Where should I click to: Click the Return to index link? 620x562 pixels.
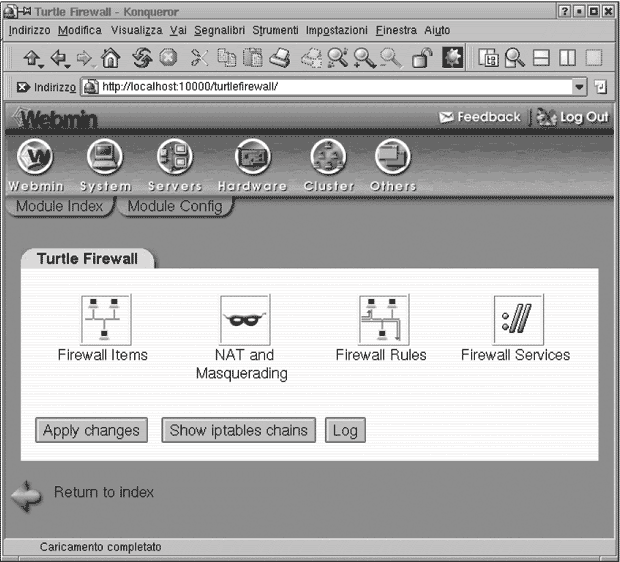coord(104,492)
